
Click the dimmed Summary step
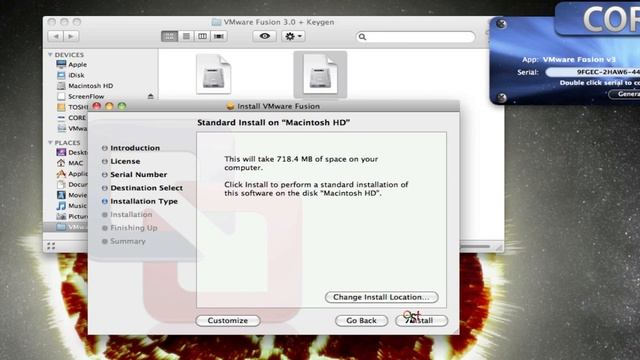click(x=128, y=241)
